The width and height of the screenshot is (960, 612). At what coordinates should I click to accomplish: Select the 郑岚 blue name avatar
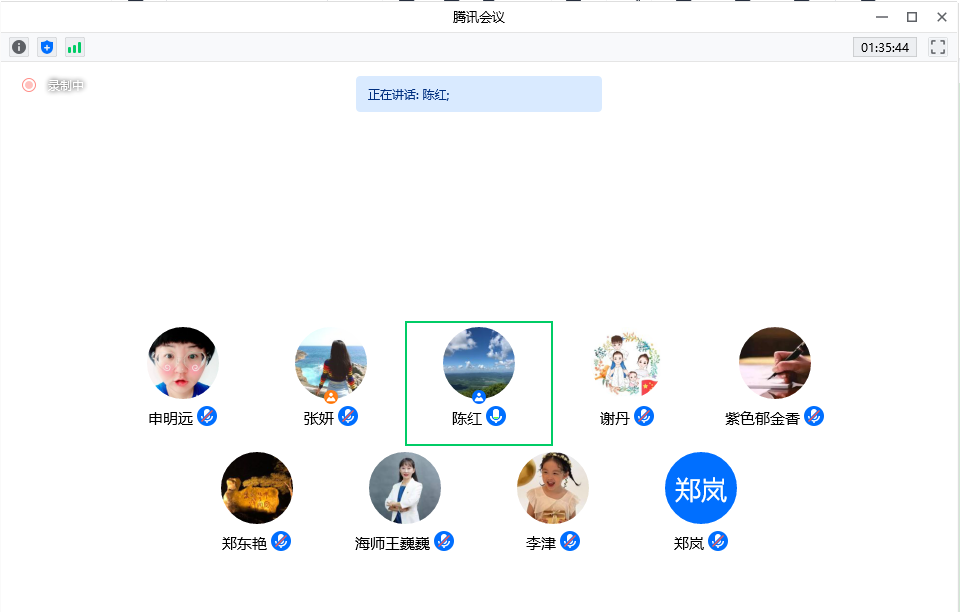tap(701, 488)
